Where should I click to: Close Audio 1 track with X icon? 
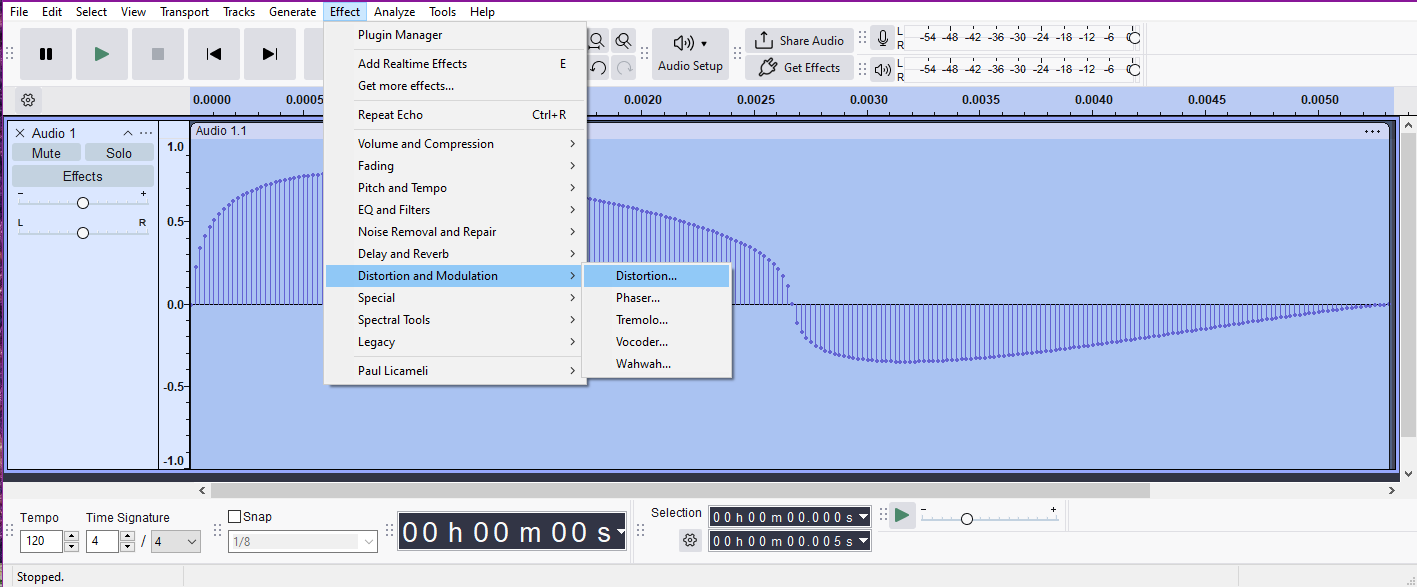point(20,133)
